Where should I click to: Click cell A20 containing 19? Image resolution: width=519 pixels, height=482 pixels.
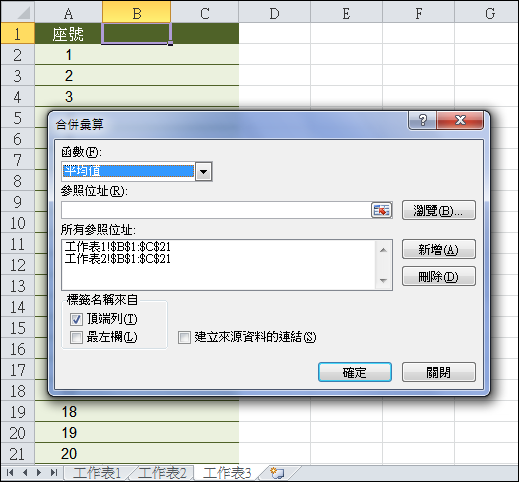[x=68, y=432]
